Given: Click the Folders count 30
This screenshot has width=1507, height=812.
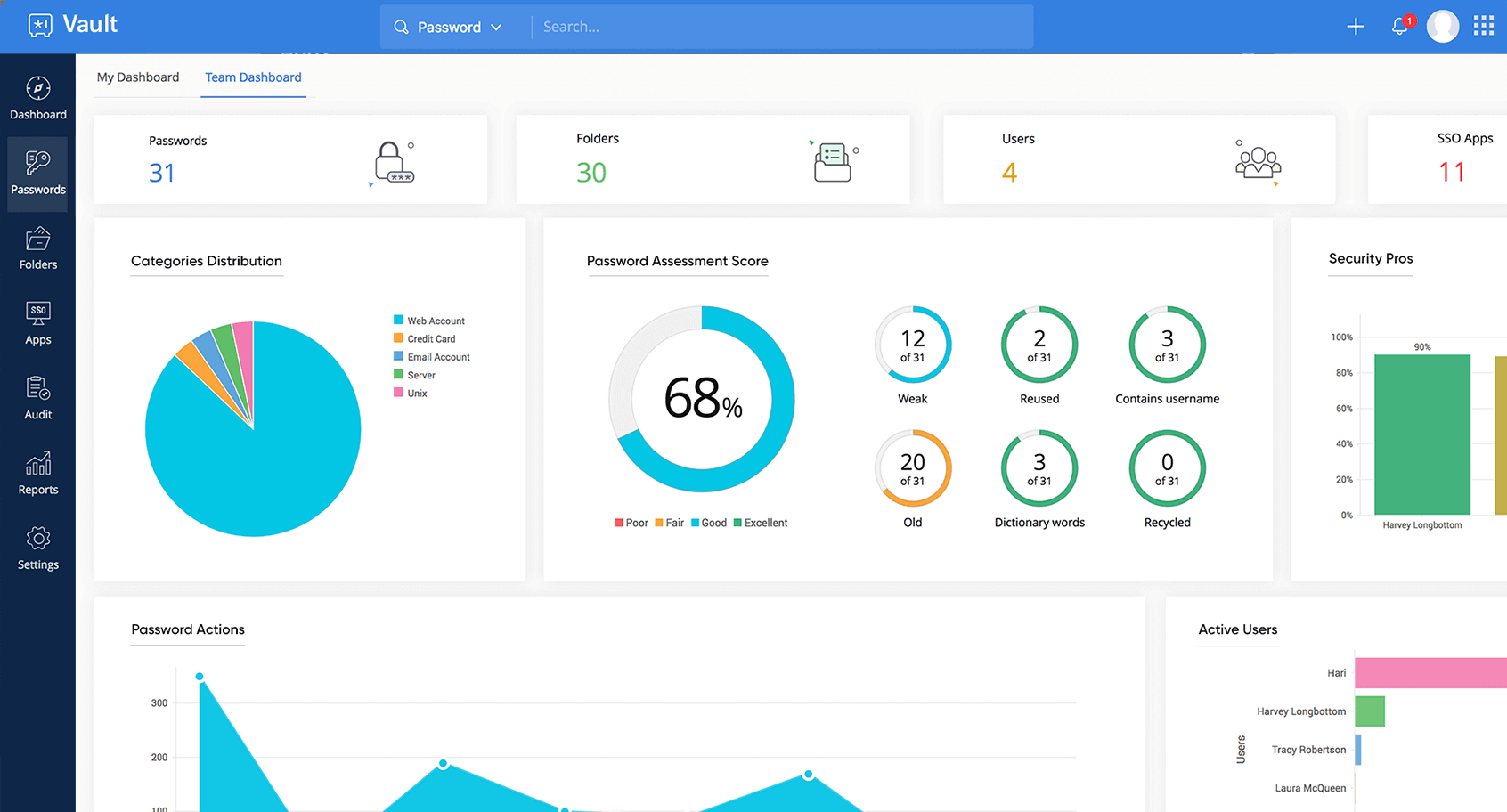Looking at the screenshot, I should pyautogui.click(x=591, y=173).
